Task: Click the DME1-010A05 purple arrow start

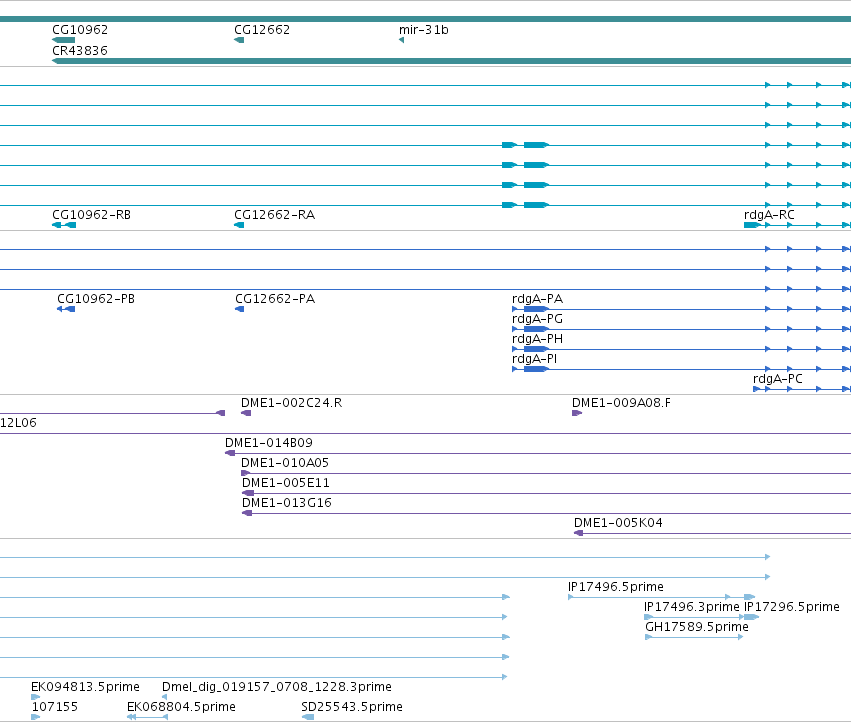Action: point(246,473)
